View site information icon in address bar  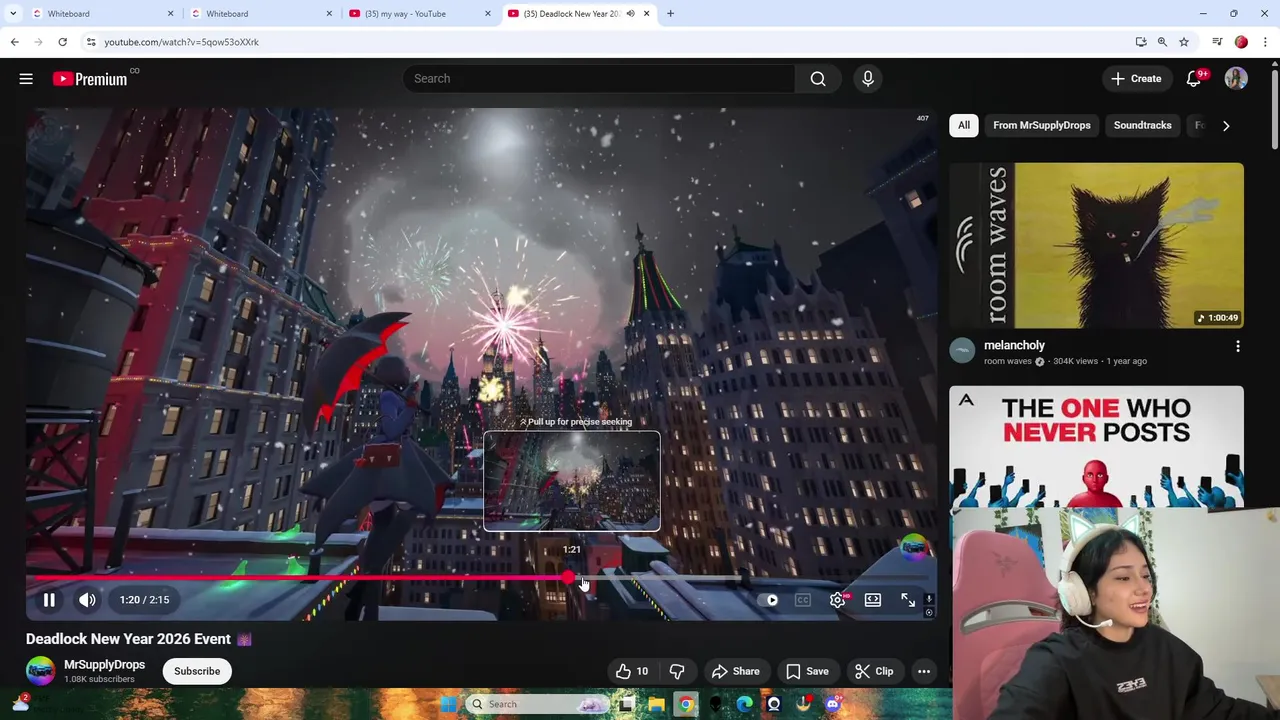[x=91, y=42]
